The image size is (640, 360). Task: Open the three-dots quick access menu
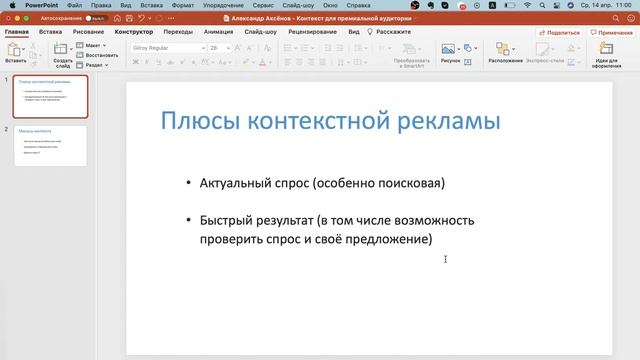[x=171, y=18]
